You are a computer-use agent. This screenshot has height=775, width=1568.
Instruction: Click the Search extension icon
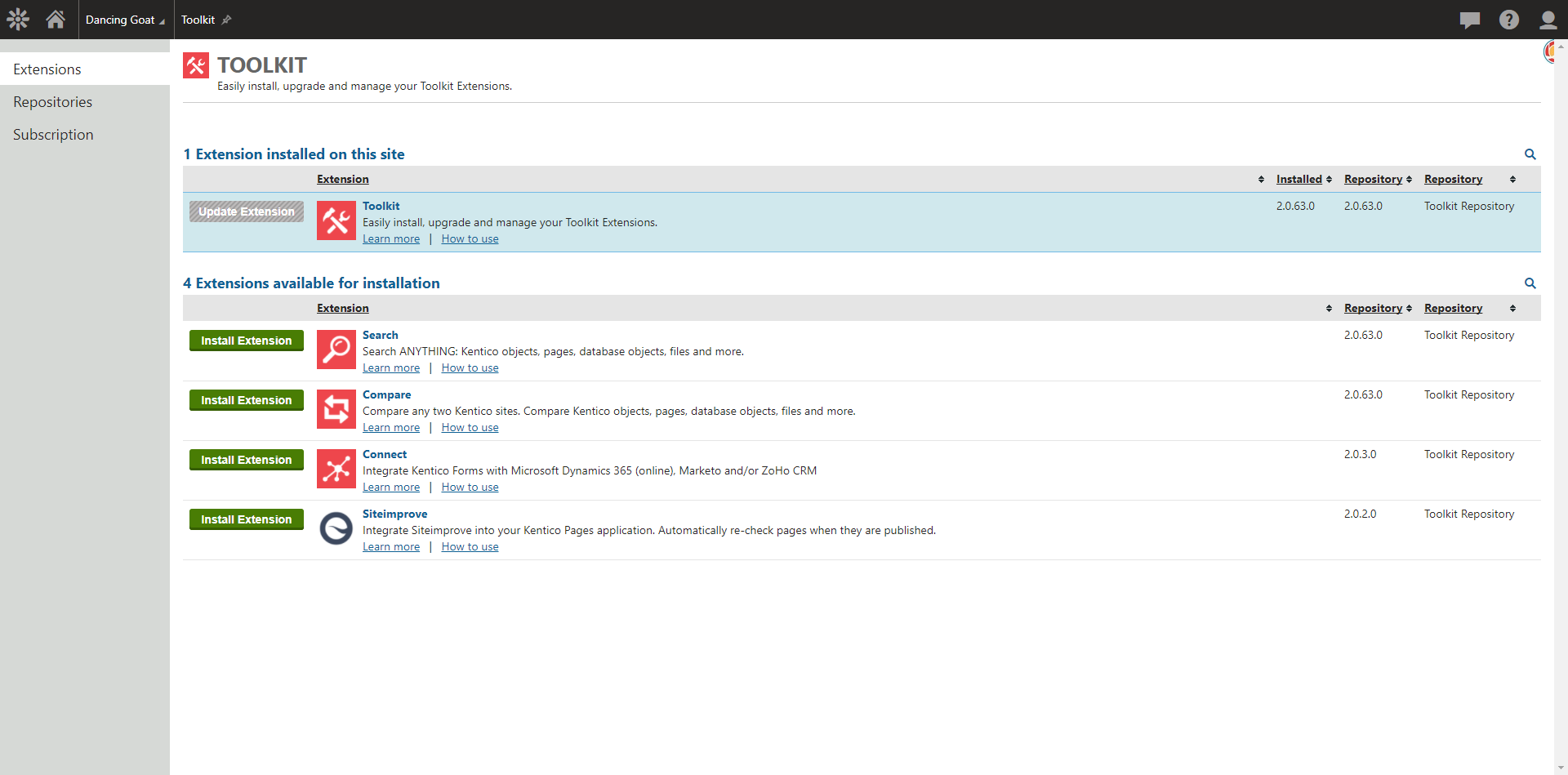(x=336, y=350)
